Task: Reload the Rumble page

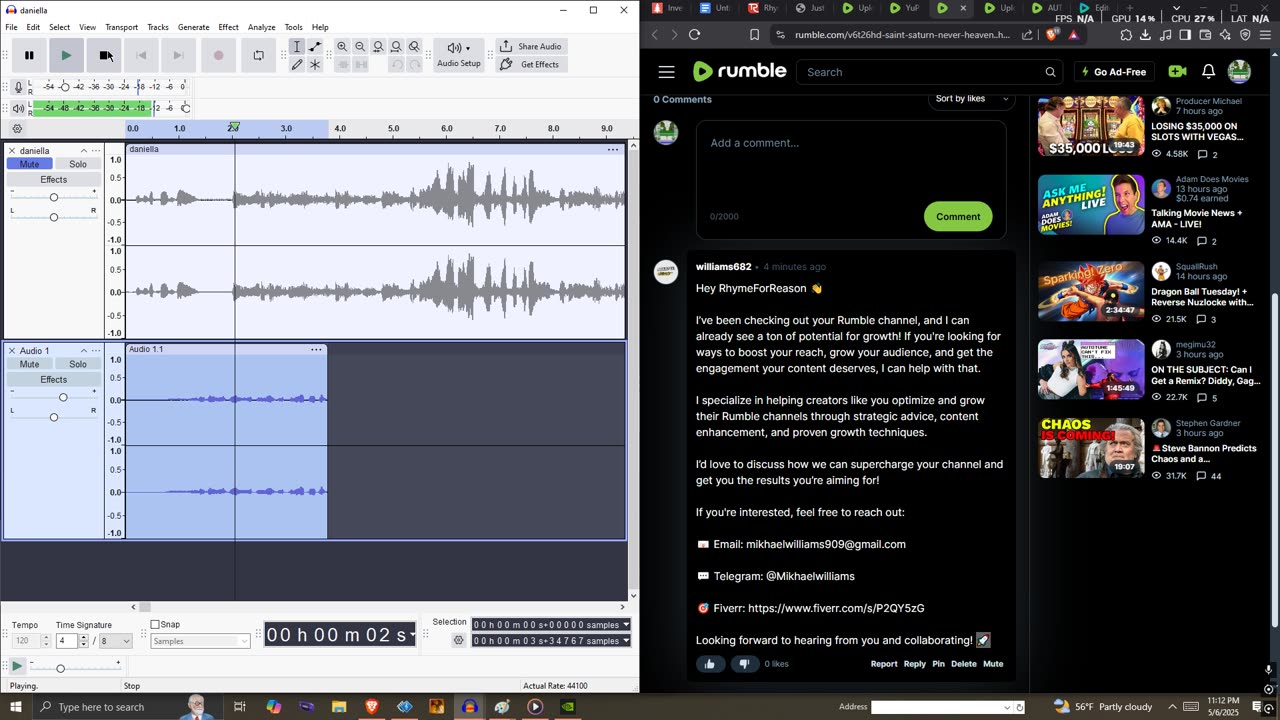Action: click(695, 34)
